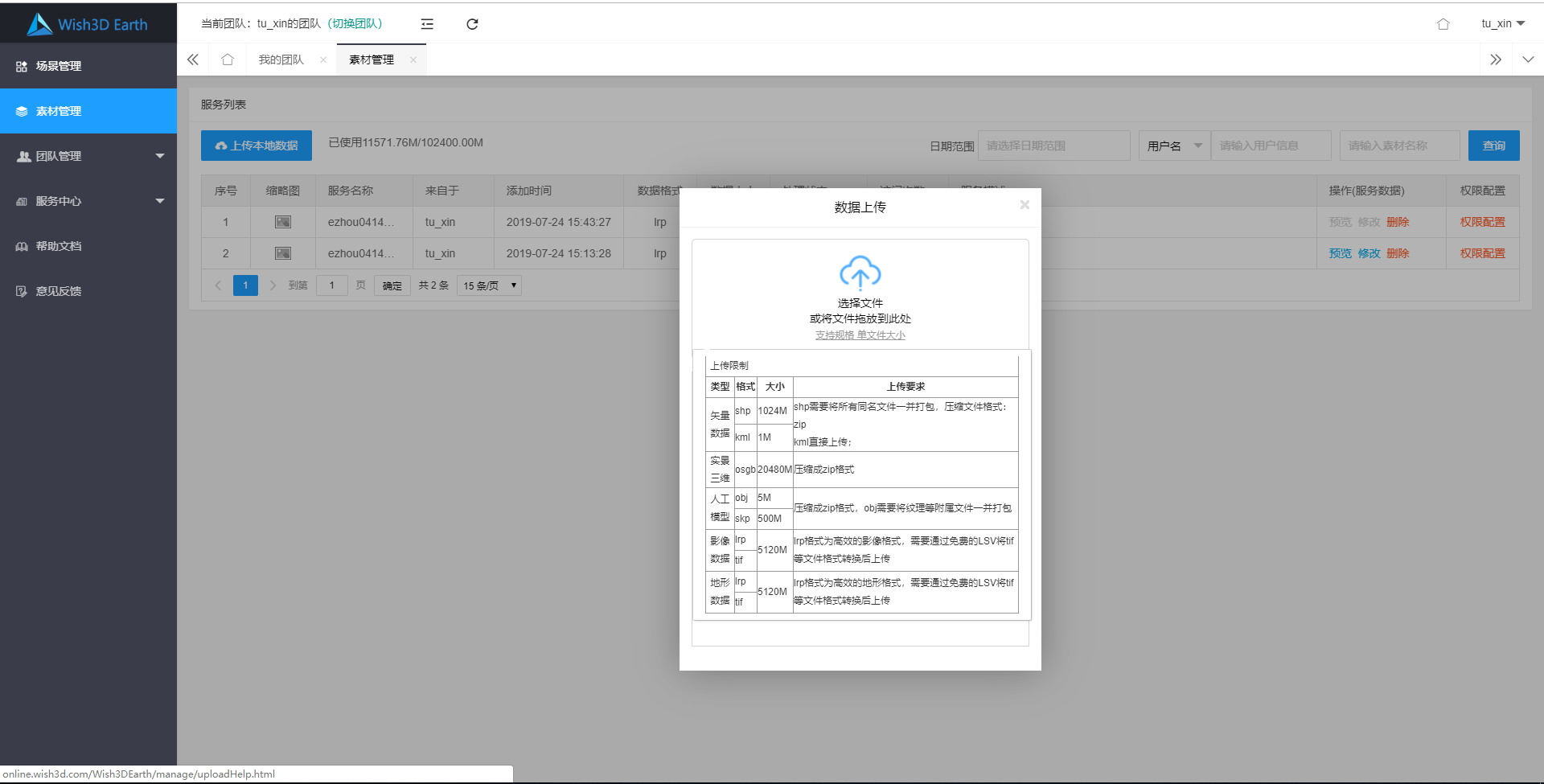Click the 请选择日期范围 date input field
1544x784 pixels.
(x=1053, y=146)
